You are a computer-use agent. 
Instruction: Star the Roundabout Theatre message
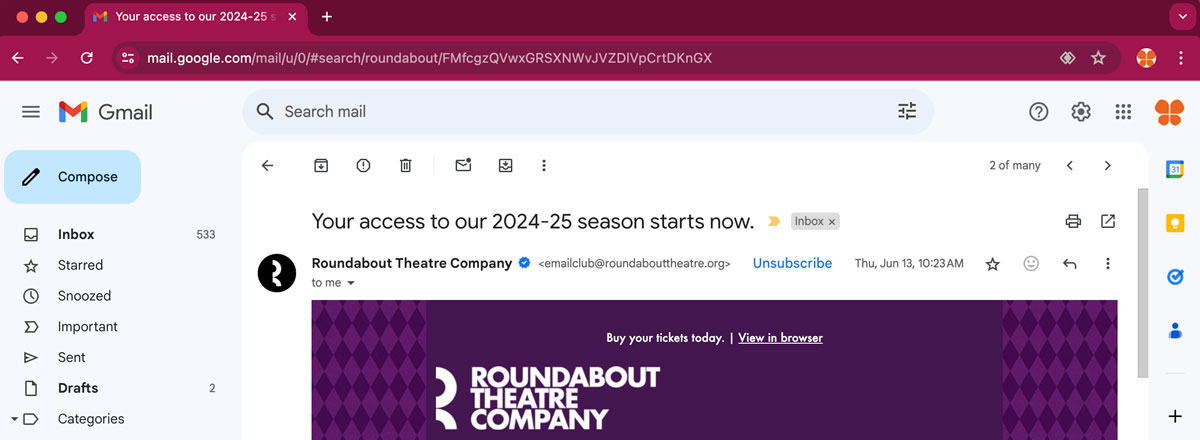tap(992, 264)
